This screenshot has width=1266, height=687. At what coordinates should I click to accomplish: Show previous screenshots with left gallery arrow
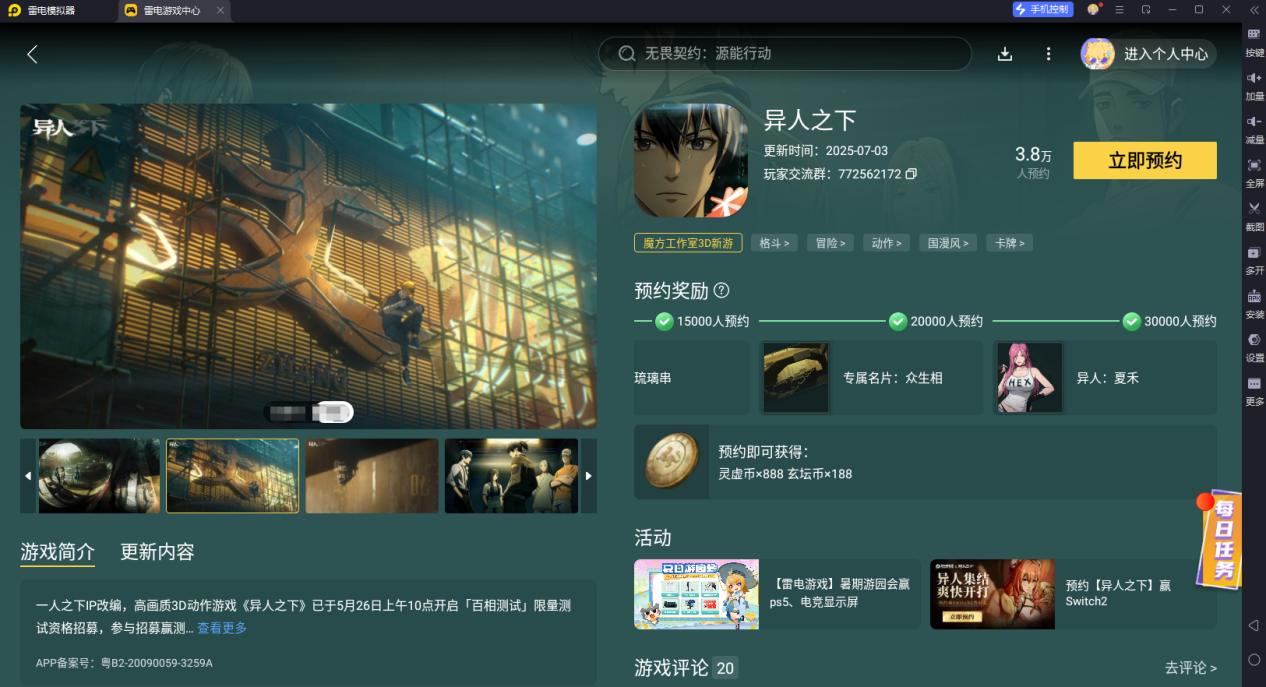[x=28, y=476]
